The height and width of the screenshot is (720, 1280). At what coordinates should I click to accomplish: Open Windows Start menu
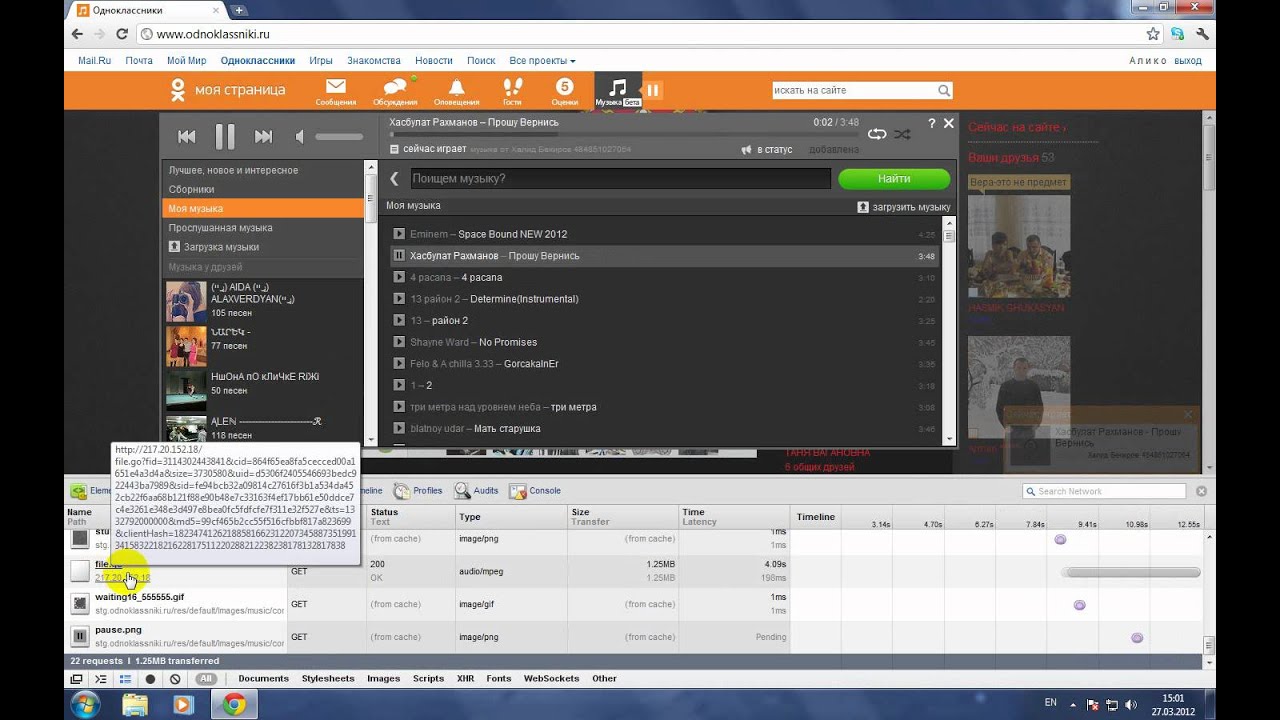[x=84, y=704]
